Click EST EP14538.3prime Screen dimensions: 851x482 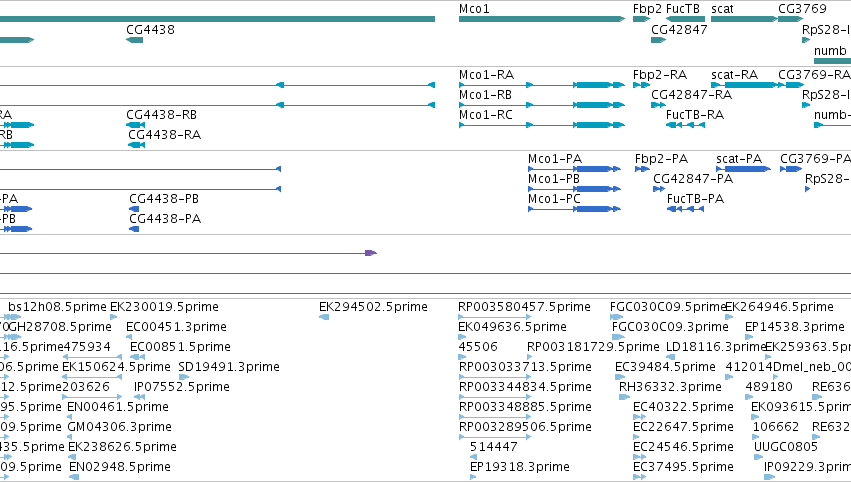tap(748, 337)
